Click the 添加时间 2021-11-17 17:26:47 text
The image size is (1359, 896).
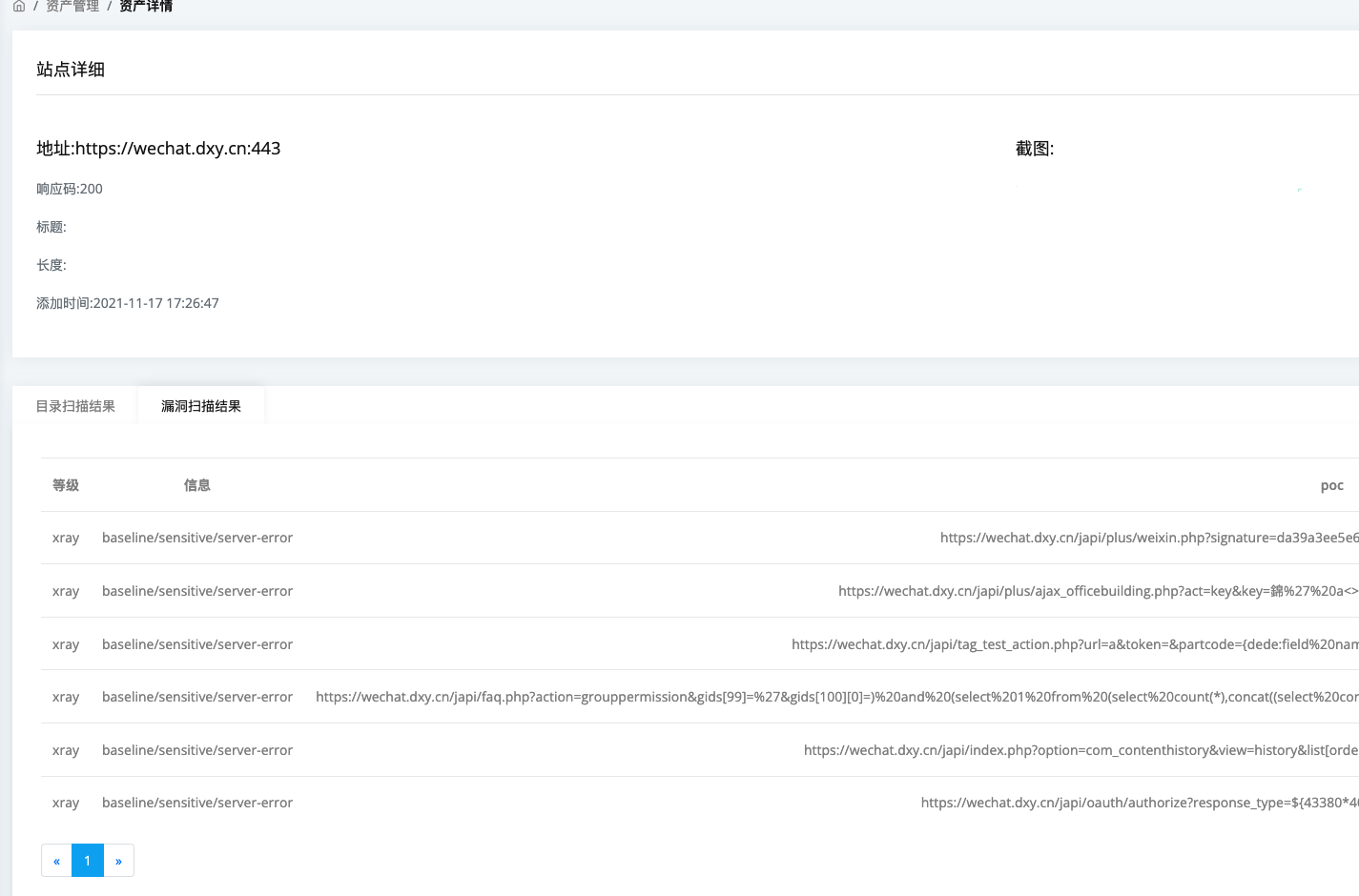point(128,303)
